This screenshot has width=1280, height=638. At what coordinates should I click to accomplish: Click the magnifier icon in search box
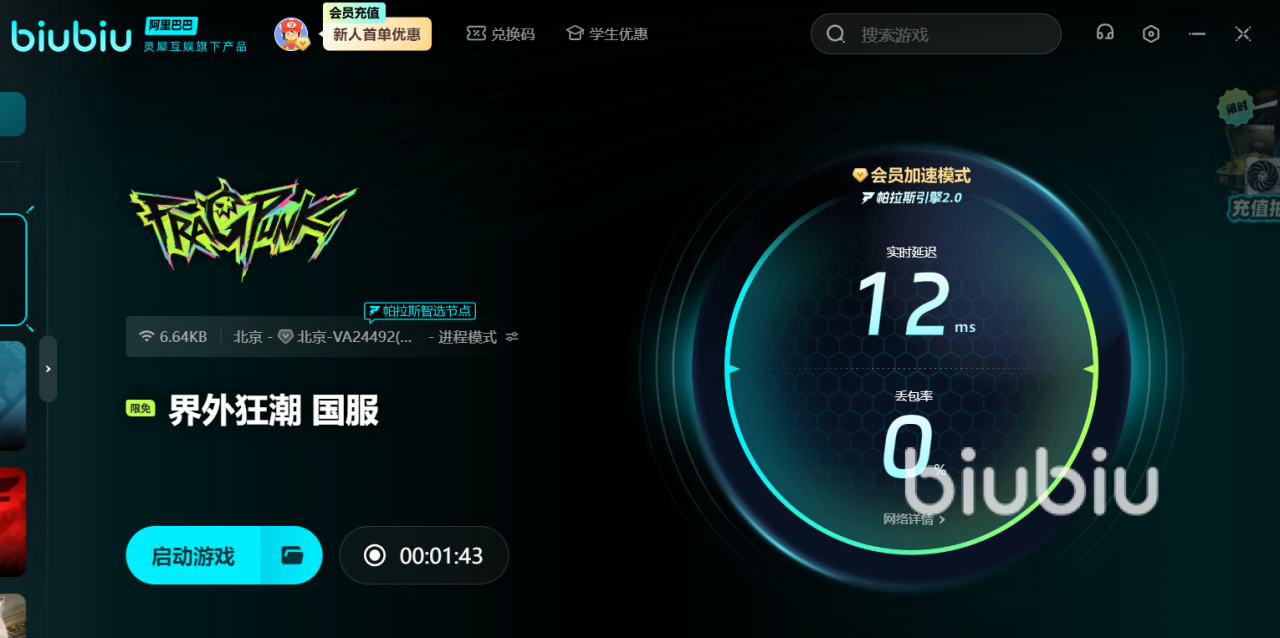click(x=836, y=34)
